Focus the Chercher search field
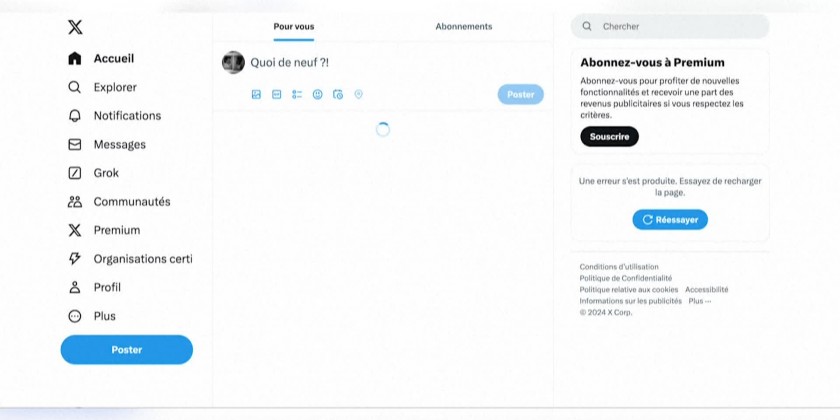 [680, 27]
